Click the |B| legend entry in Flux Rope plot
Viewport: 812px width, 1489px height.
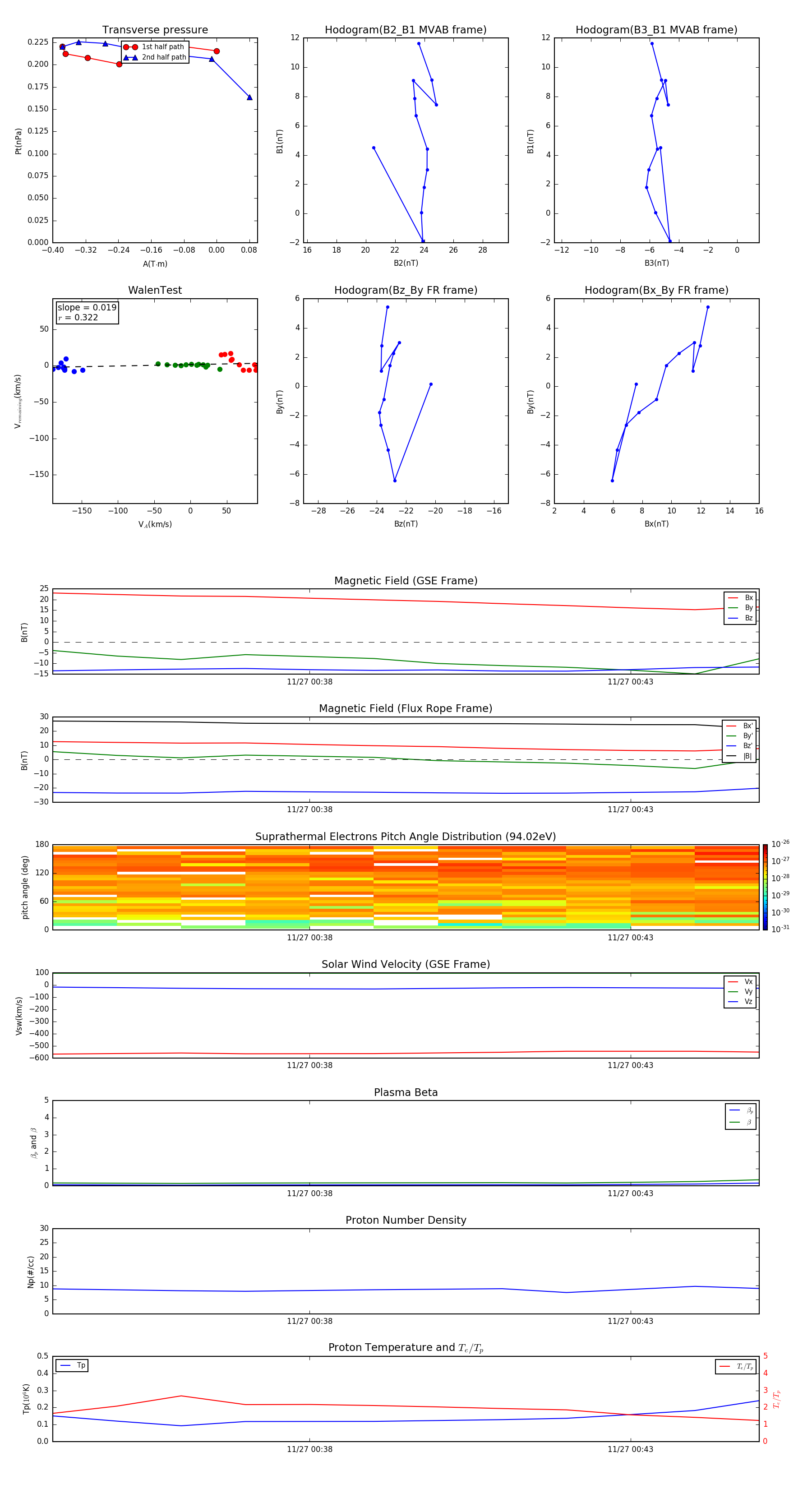(739, 756)
